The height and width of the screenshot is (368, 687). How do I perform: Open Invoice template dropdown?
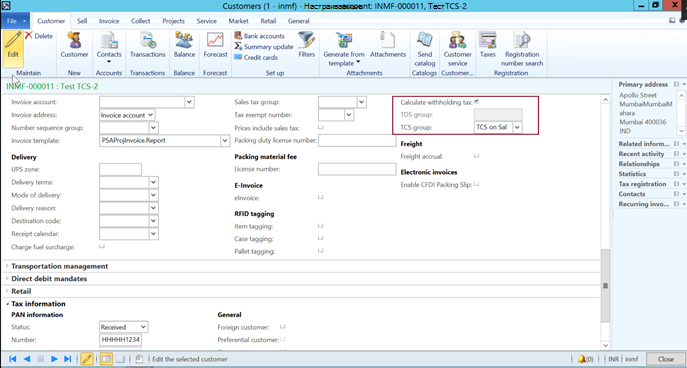[x=225, y=141]
